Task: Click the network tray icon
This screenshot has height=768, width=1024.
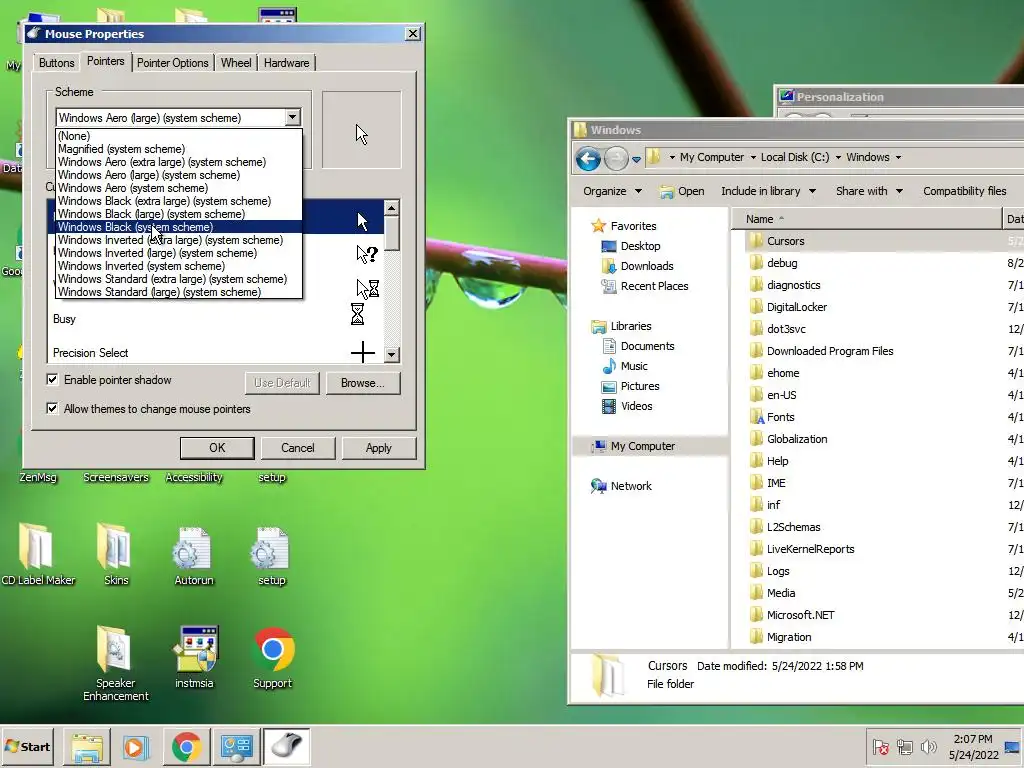Action: click(x=904, y=746)
